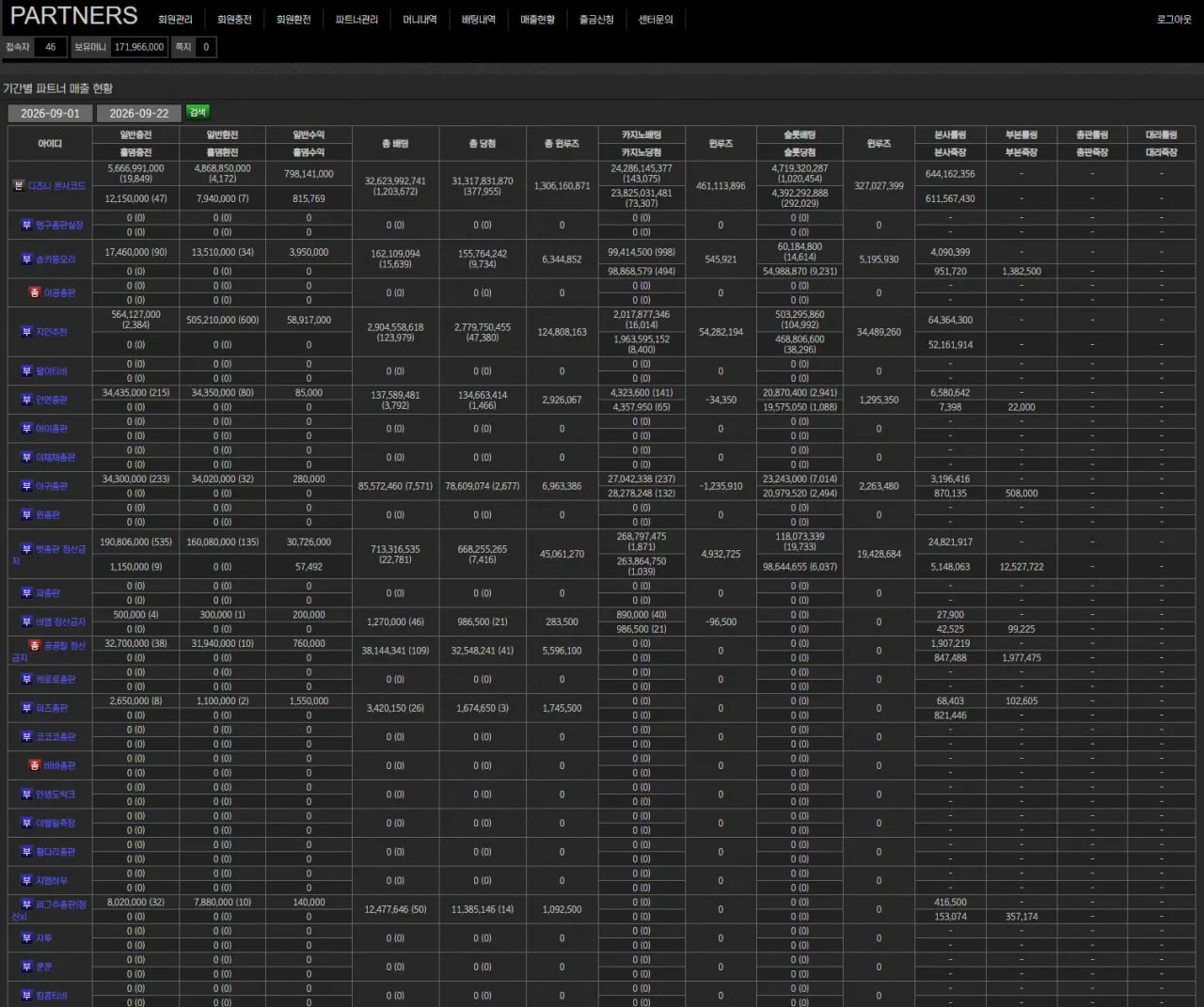Click the 로그아웃 logout link
Screen dimensions: 1204x1007
coord(1174,19)
